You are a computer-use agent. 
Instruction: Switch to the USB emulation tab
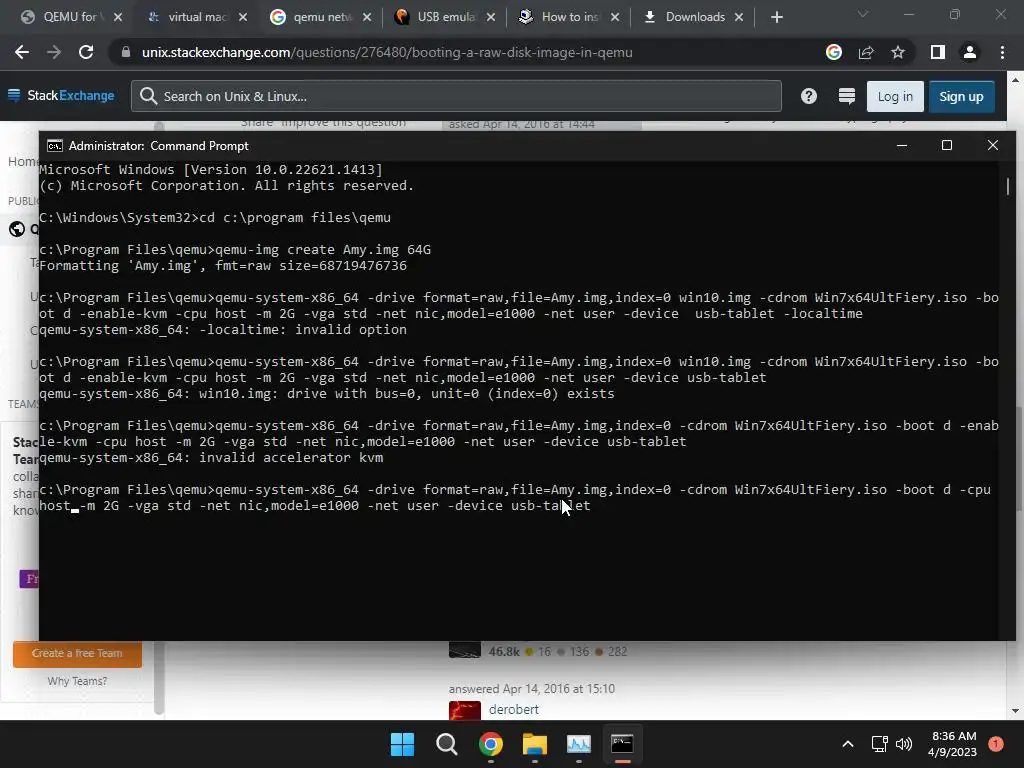(x=445, y=17)
